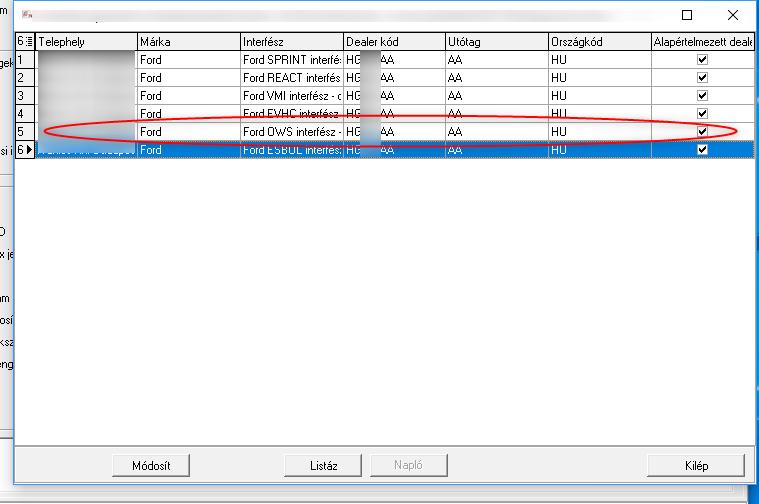Select the Ford SPRINT interfész cell
The image size is (759, 504).
[x=292, y=60]
